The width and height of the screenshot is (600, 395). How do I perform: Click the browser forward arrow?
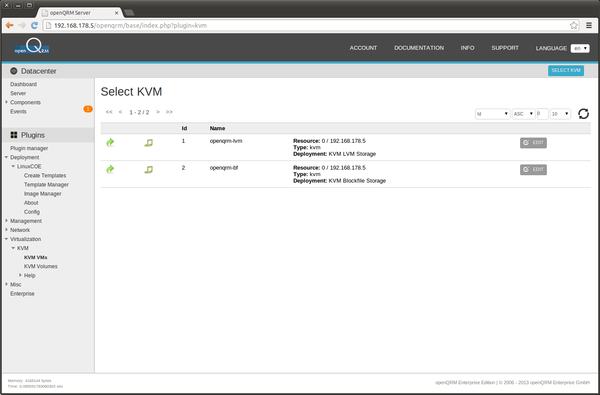(x=22, y=25)
